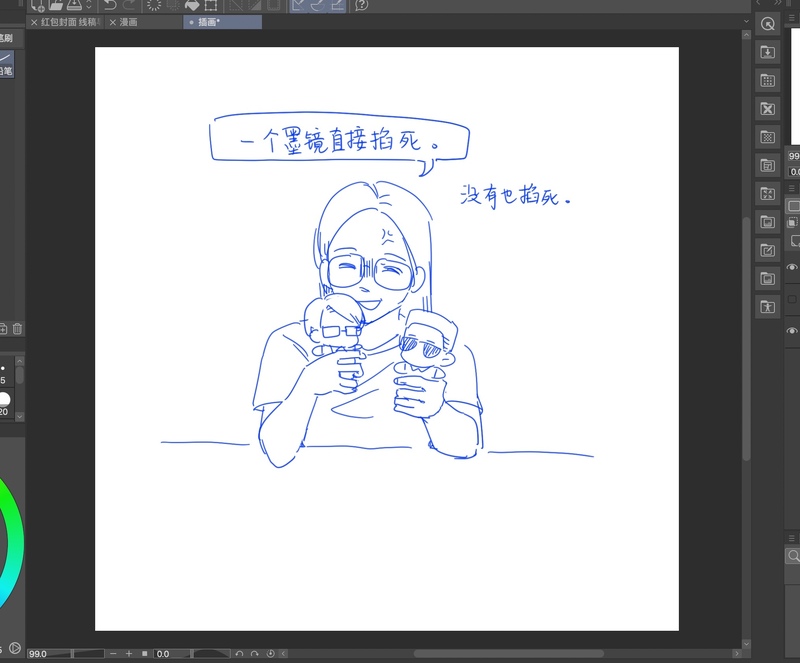Open the checkered tone material folder
Viewport: 800px width, 663px height.
click(767, 137)
